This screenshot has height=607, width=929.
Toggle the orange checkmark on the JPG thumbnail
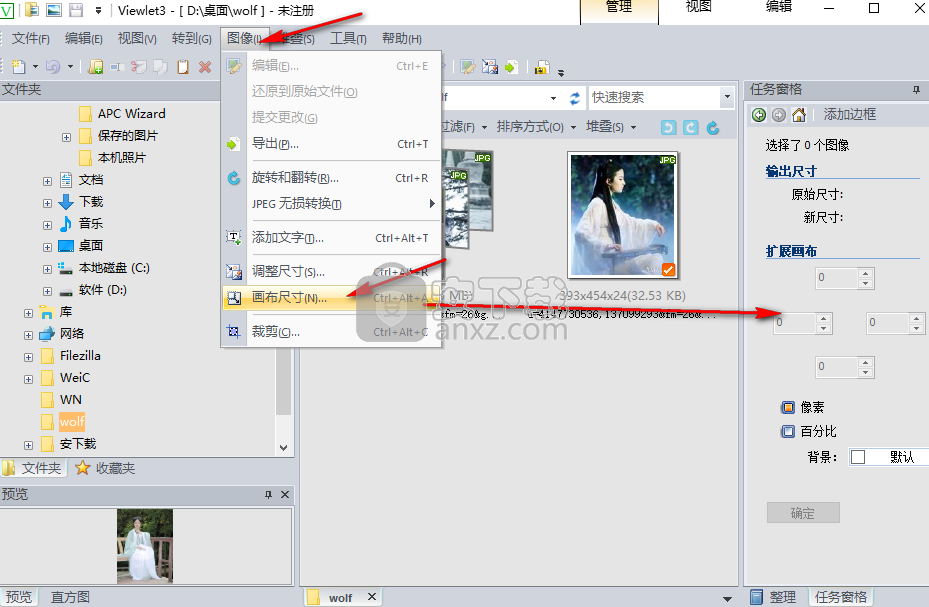668,270
